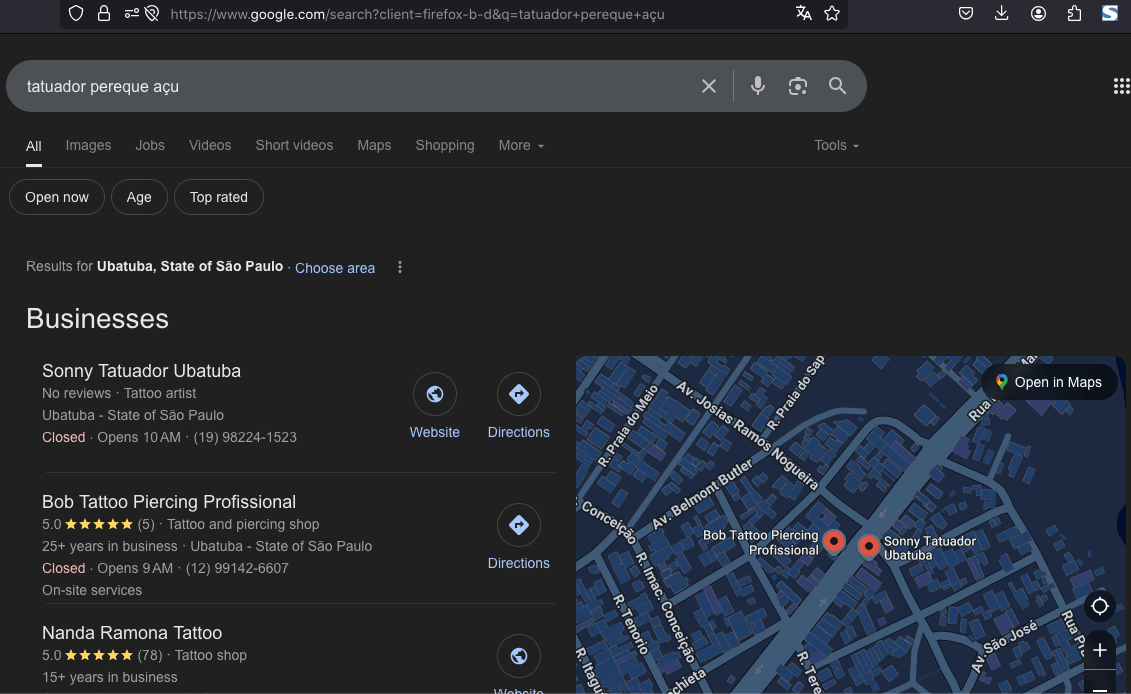This screenshot has height=694, width=1131.
Task: Open the Tools dropdown
Action: pyautogui.click(x=836, y=145)
